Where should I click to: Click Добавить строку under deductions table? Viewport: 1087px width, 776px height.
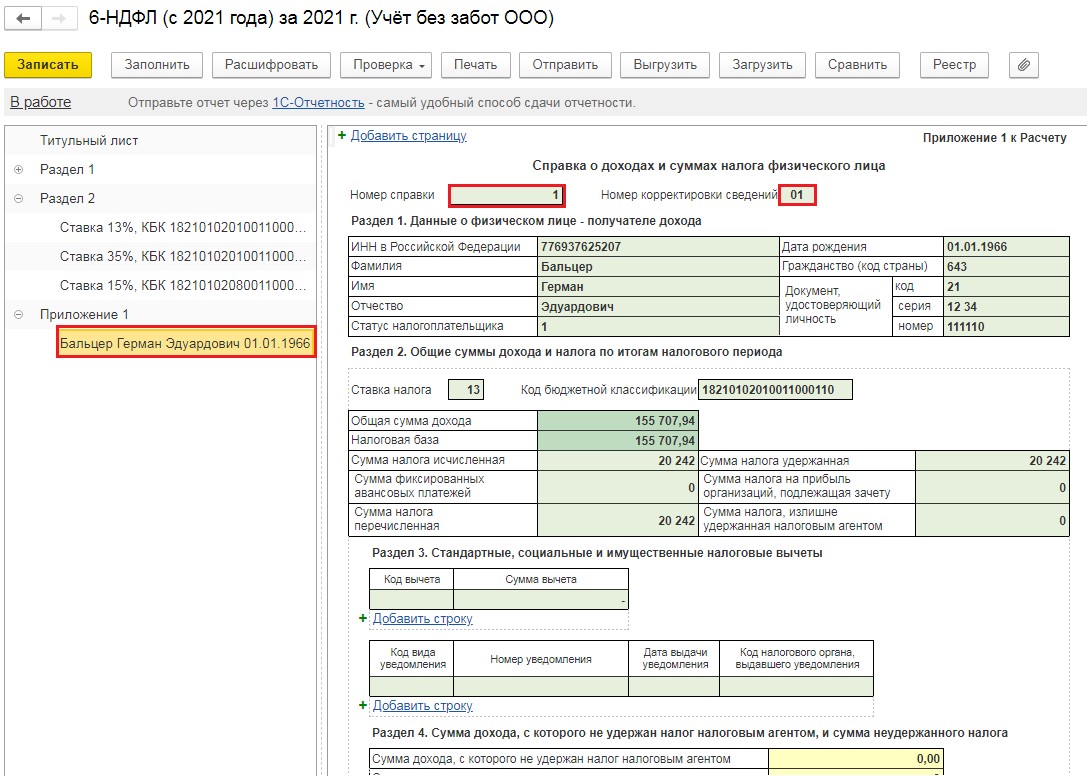pyautogui.click(x=422, y=619)
